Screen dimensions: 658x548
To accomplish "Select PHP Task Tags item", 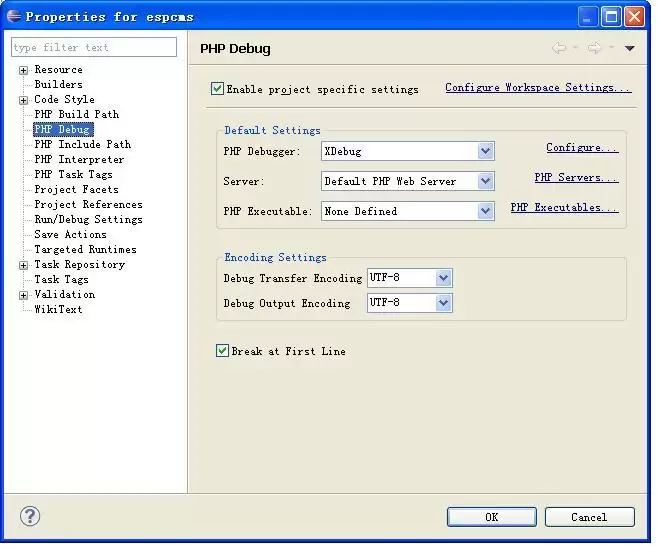I will [x=73, y=175].
